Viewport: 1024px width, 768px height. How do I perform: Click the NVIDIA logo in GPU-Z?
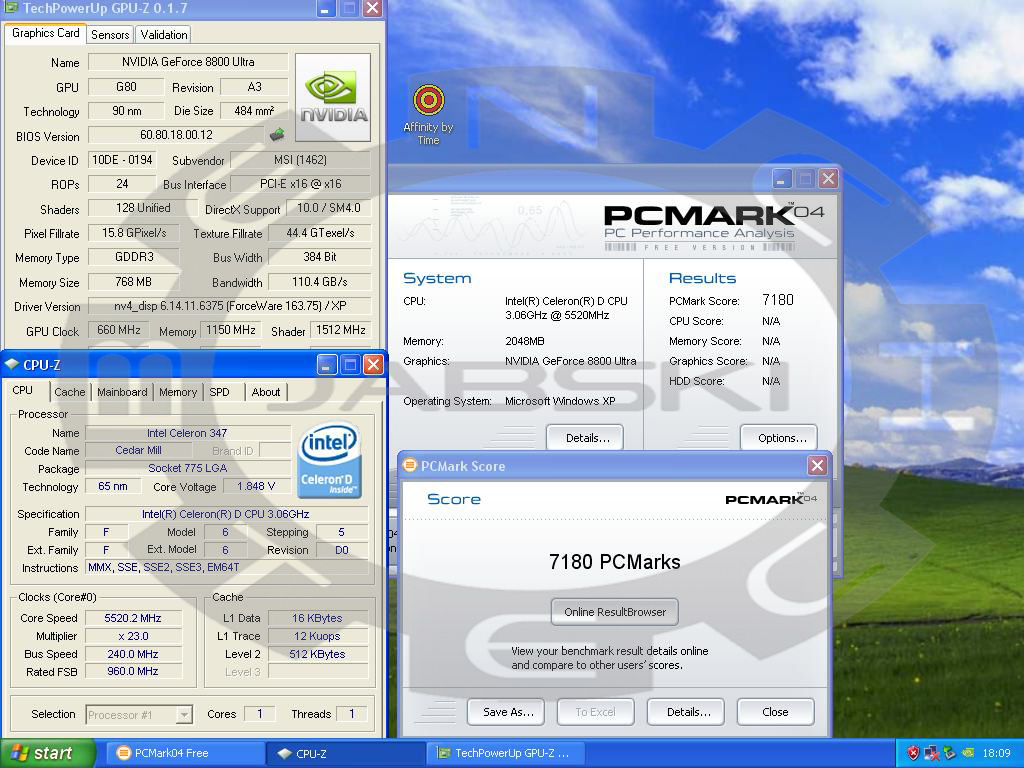click(x=333, y=97)
